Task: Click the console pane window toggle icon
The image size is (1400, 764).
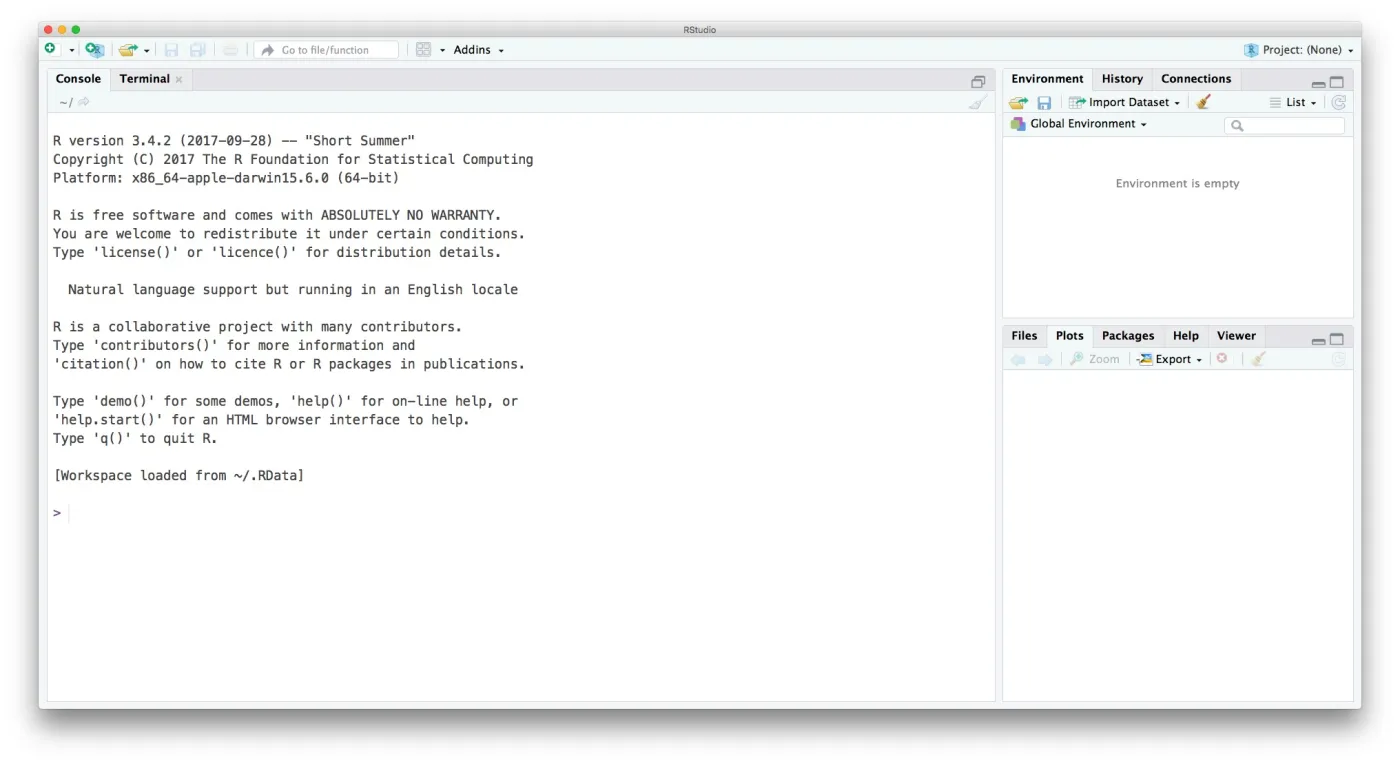Action: click(978, 82)
